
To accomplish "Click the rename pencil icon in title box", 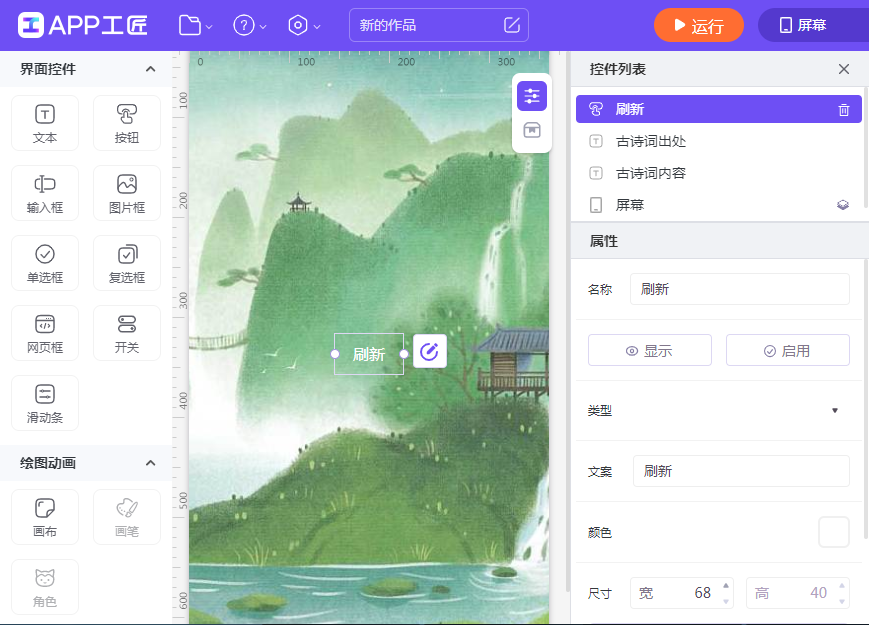I will [x=512, y=25].
